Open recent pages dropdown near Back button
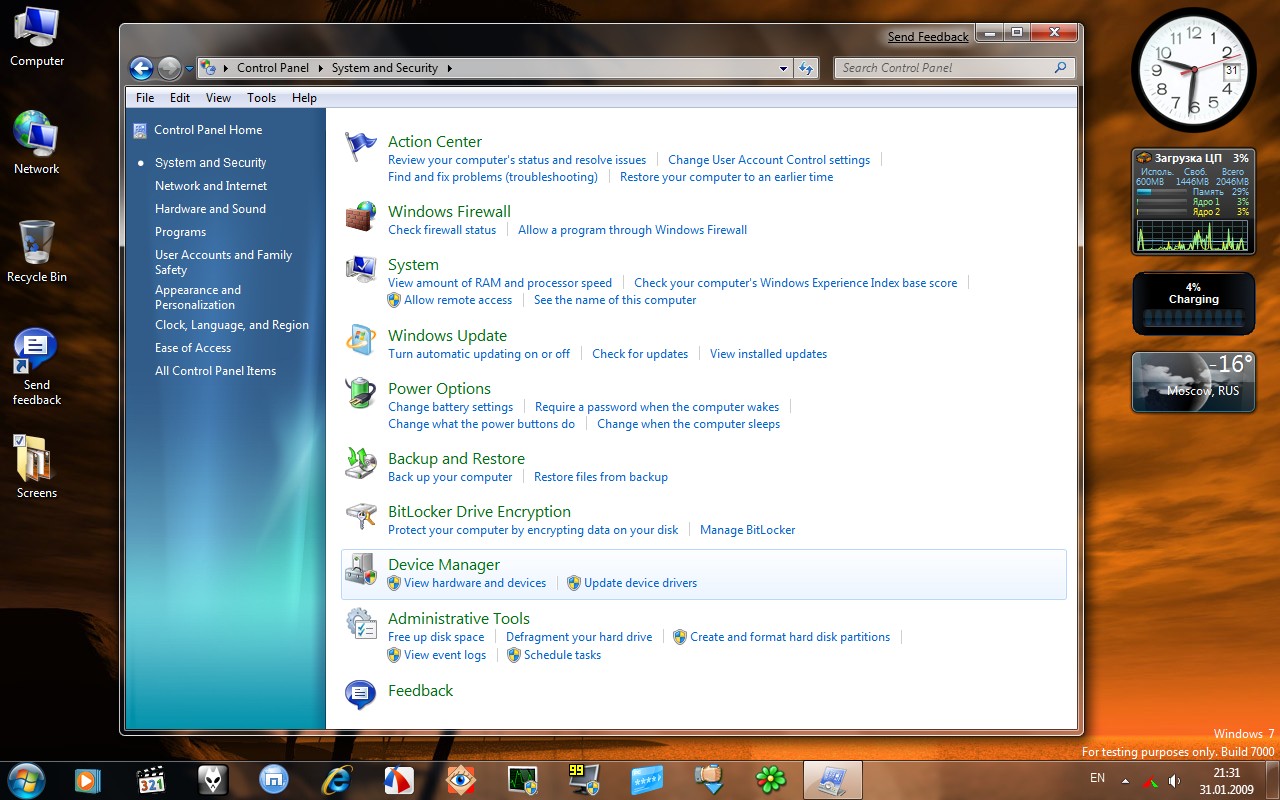 coord(190,69)
